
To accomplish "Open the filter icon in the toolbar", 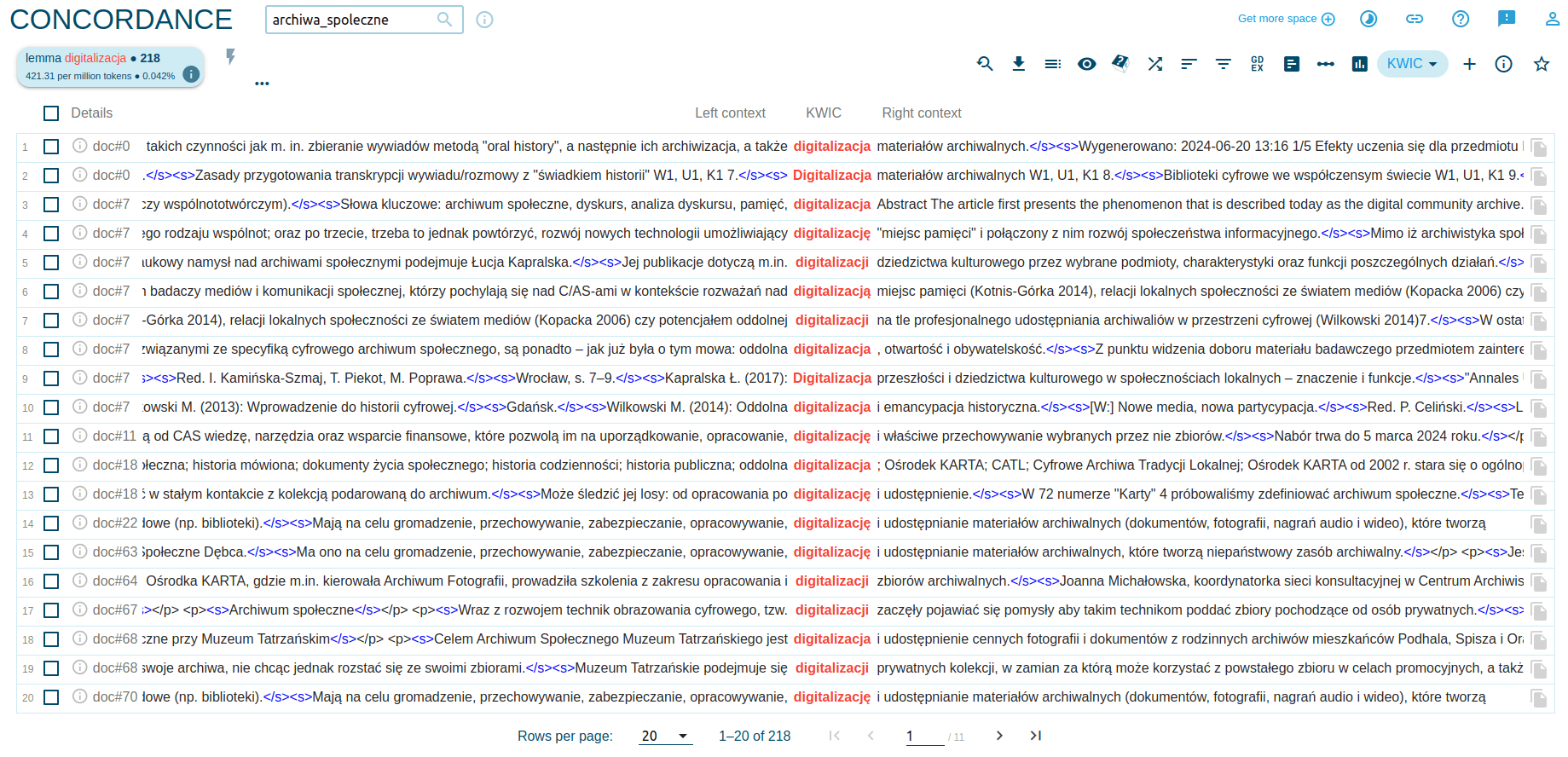I will 1224,64.
